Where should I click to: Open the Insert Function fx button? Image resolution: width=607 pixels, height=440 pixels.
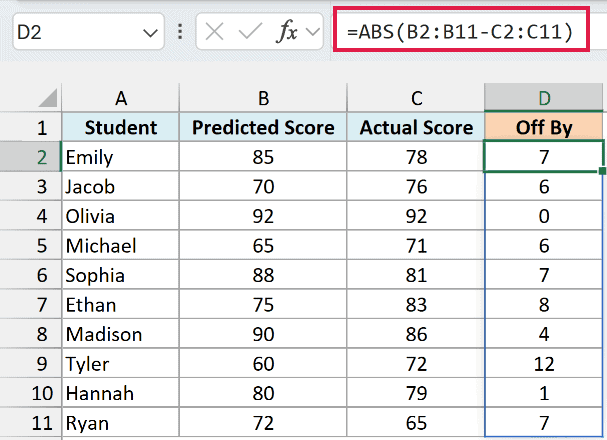coord(287,31)
